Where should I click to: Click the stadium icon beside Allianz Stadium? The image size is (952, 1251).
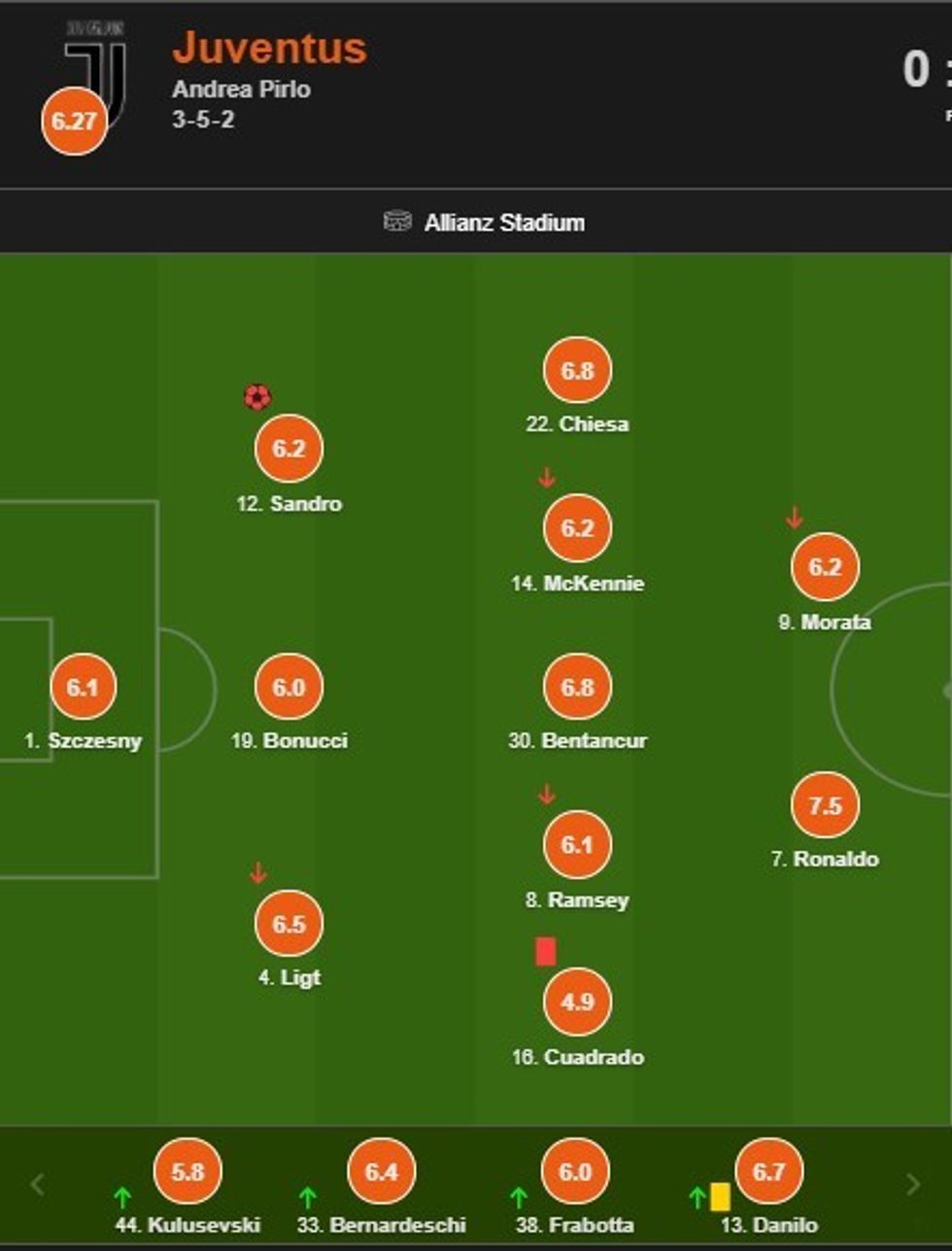[x=397, y=222]
